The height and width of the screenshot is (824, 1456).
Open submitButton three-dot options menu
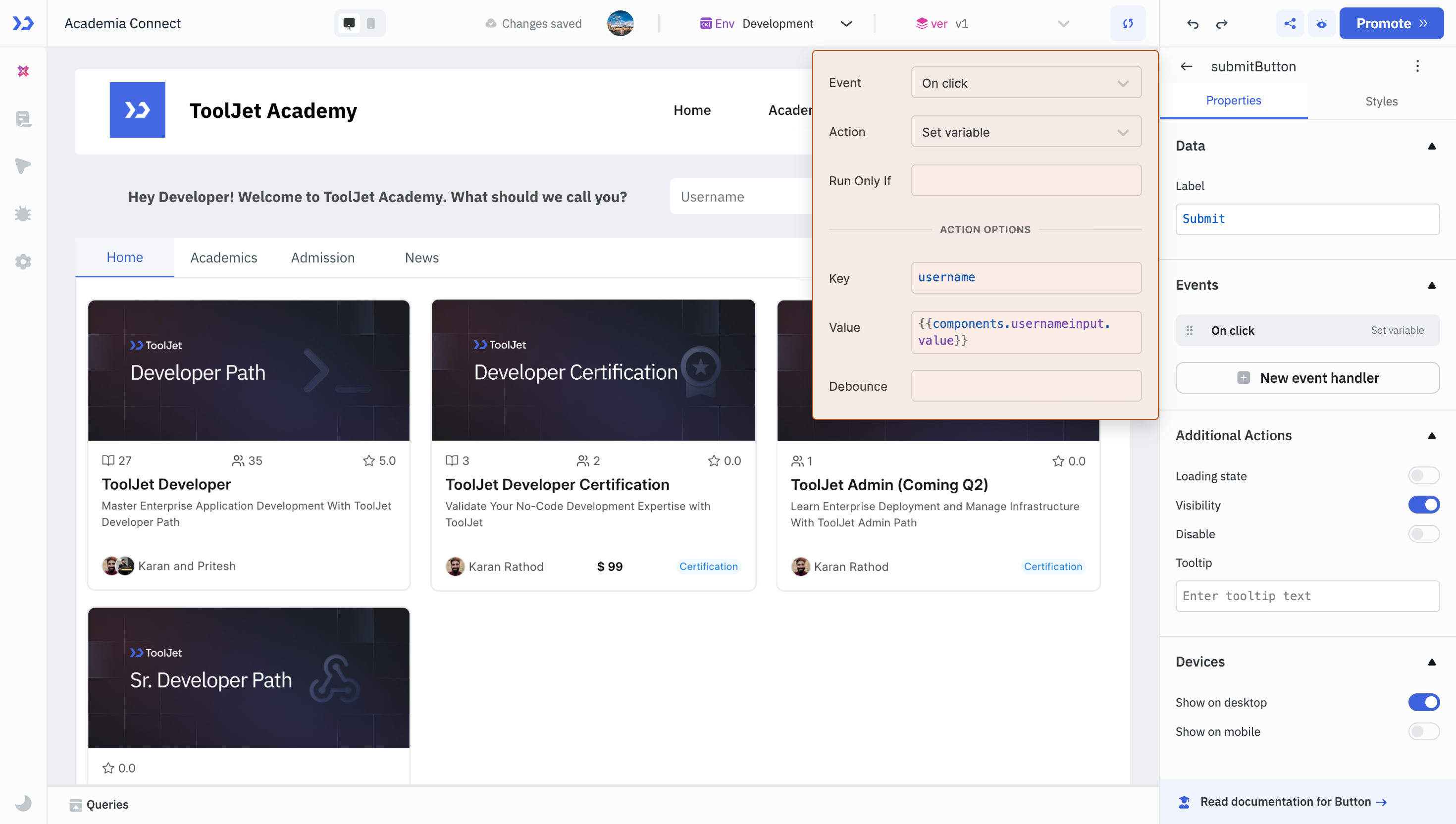click(x=1417, y=66)
